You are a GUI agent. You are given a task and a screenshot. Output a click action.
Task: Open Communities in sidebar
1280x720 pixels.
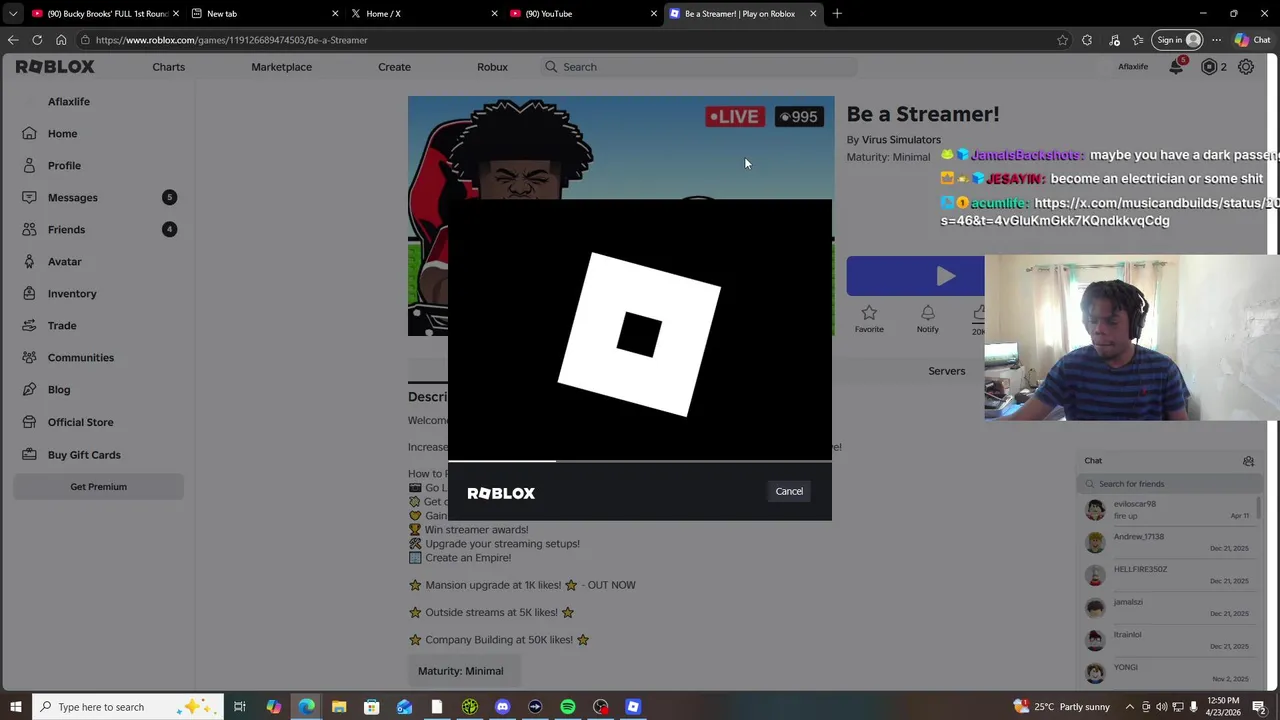click(x=80, y=357)
